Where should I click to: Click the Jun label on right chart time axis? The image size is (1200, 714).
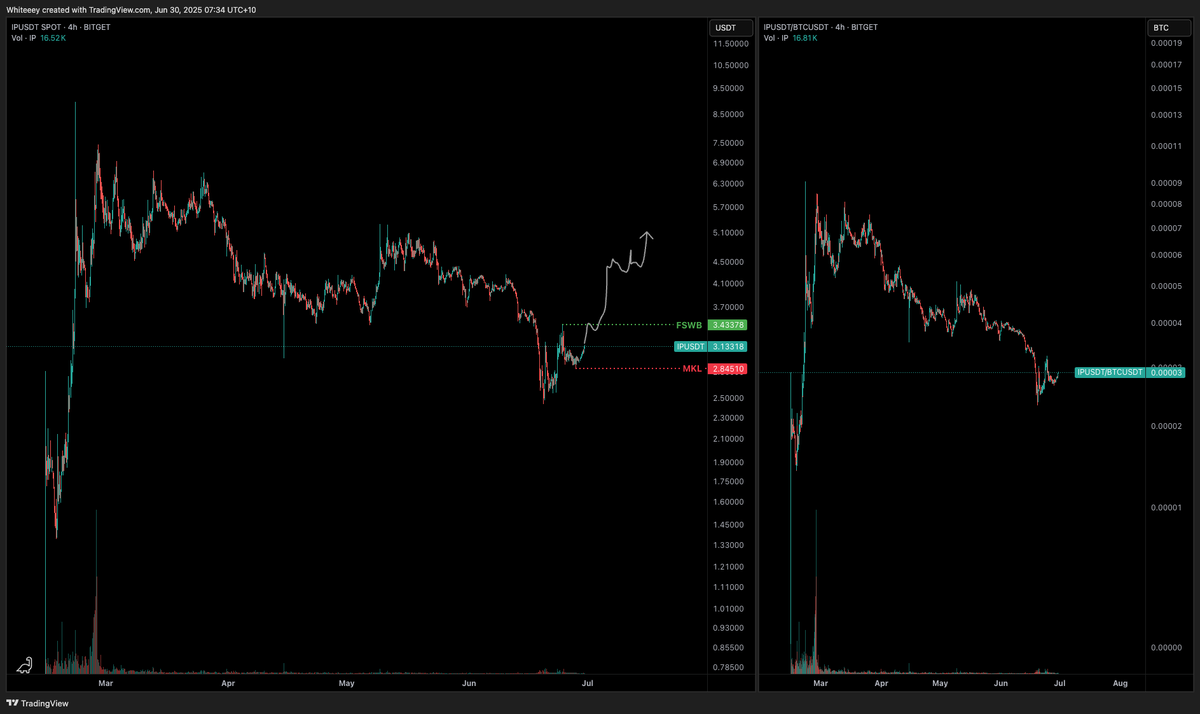point(1001,684)
